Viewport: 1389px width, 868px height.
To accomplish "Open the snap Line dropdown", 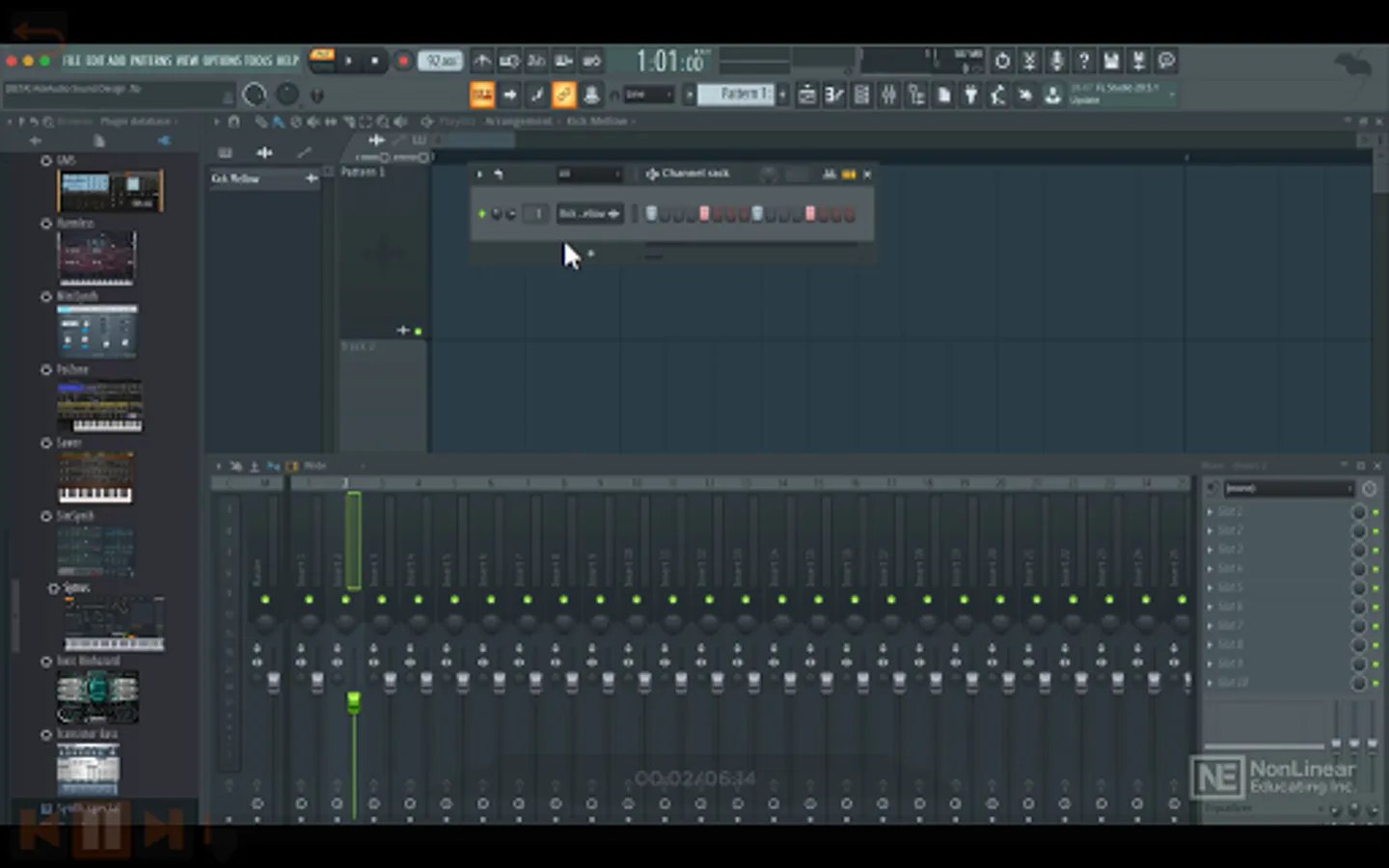I will click(x=648, y=95).
